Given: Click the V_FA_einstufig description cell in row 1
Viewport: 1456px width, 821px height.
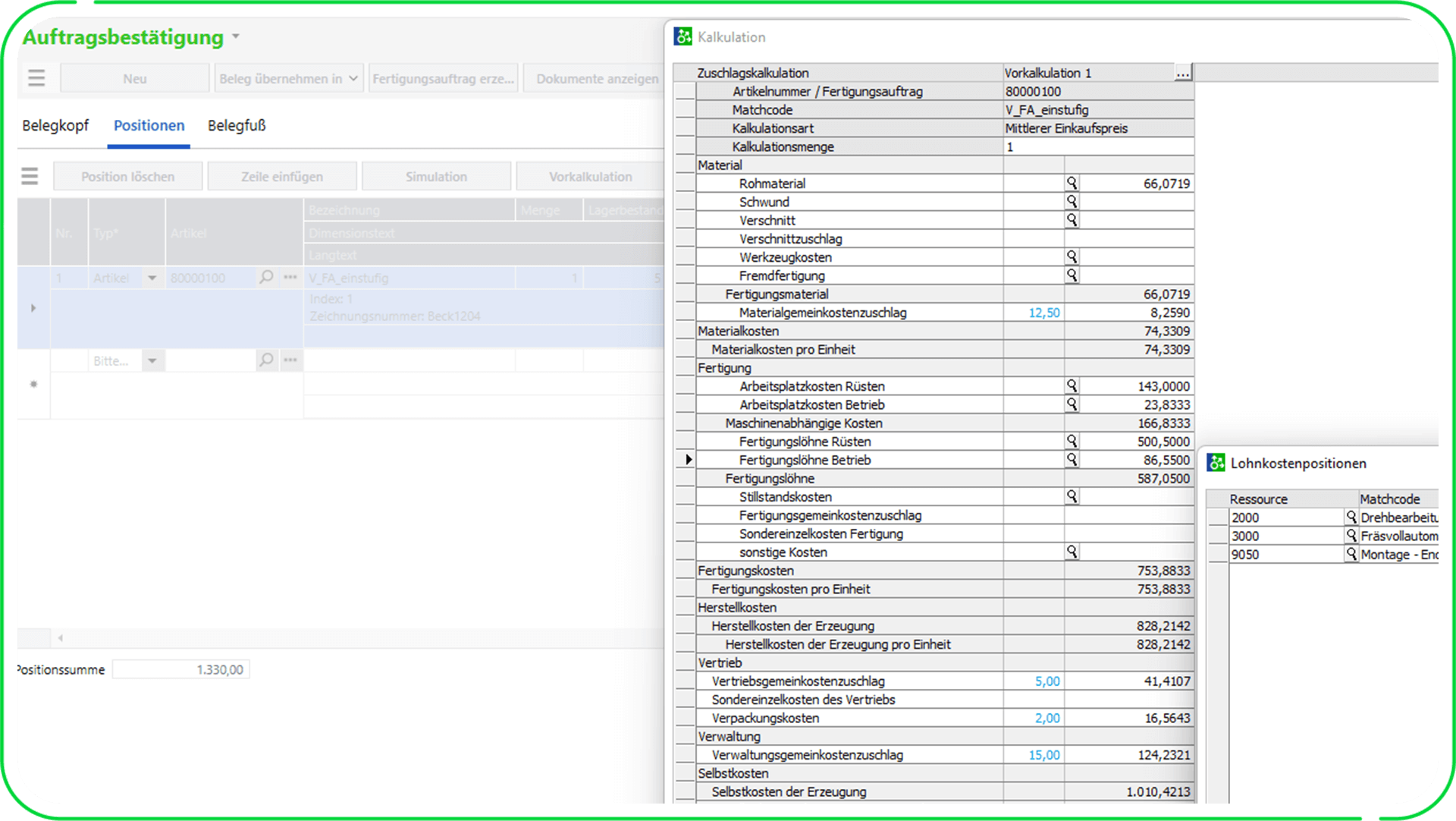Looking at the screenshot, I should pos(409,278).
